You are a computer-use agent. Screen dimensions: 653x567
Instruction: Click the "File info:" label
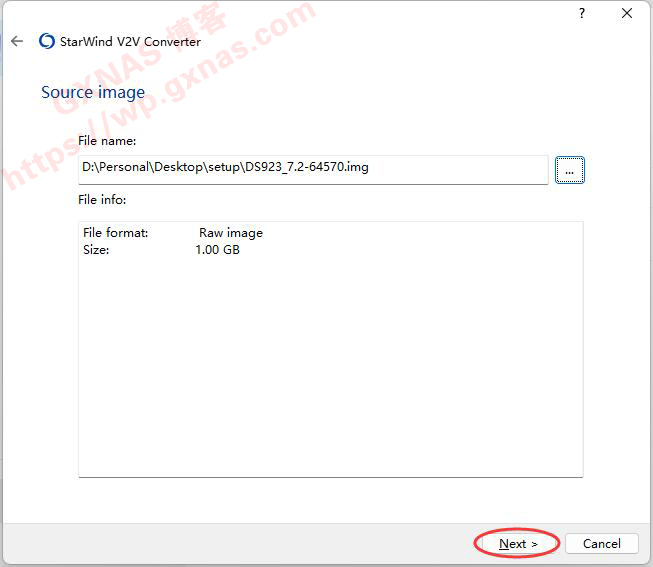click(102, 200)
